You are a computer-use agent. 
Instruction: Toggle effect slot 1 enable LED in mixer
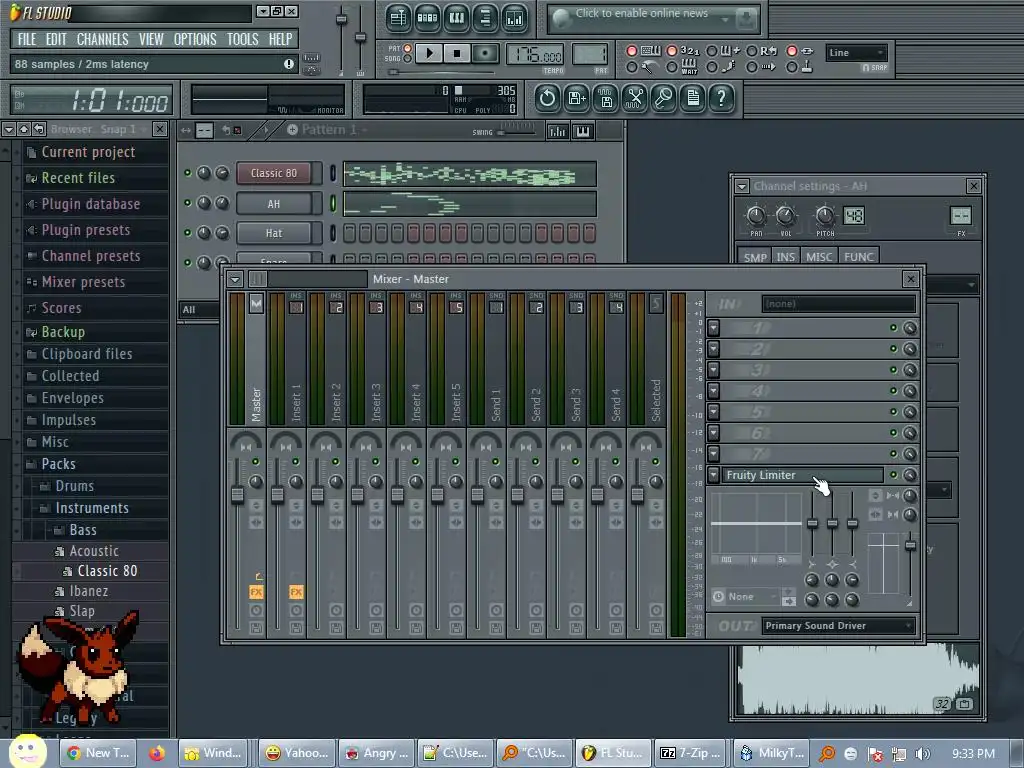coord(893,328)
